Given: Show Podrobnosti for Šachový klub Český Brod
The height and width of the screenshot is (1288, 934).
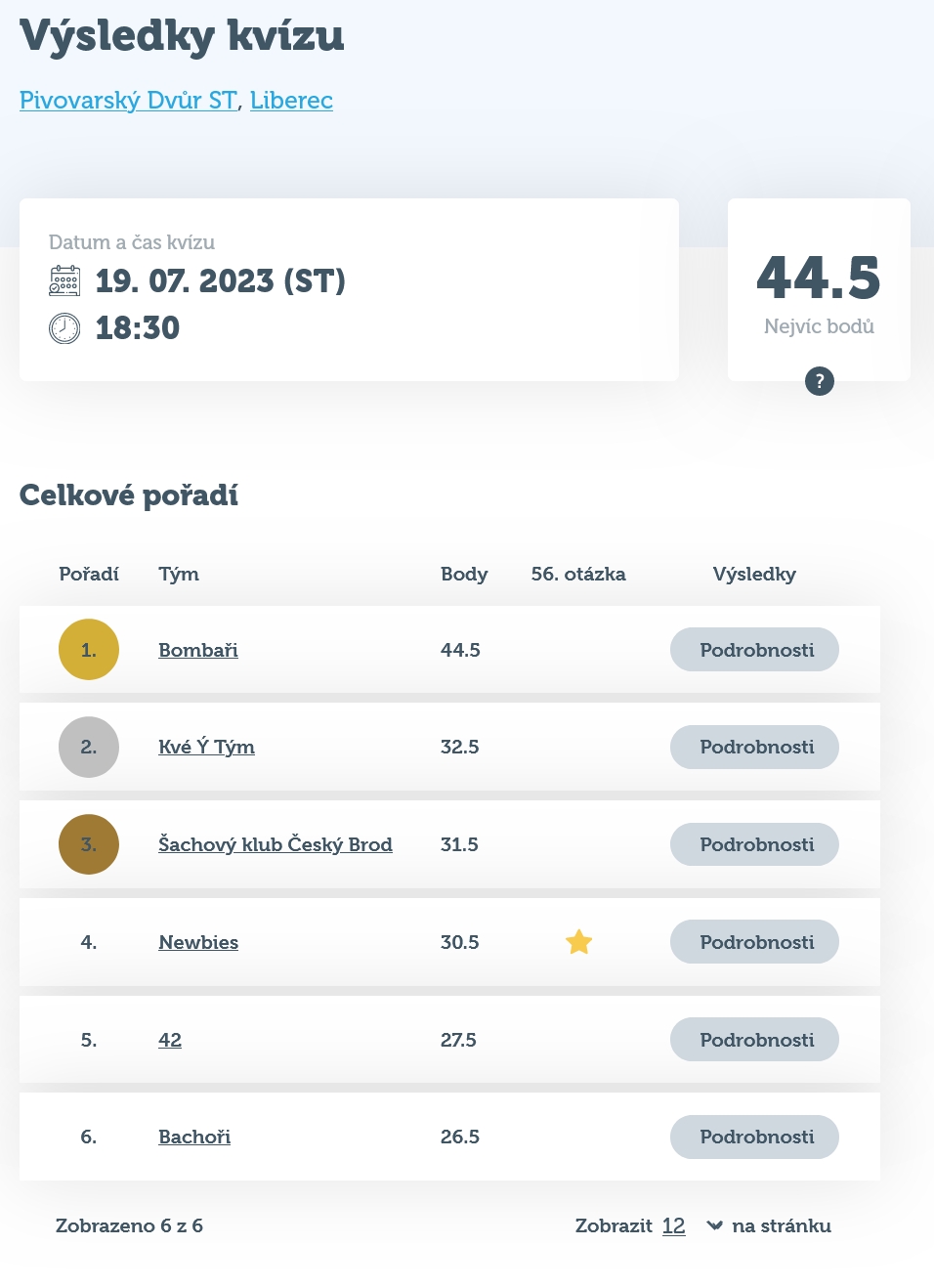Looking at the screenshot, I should (754, 844).
